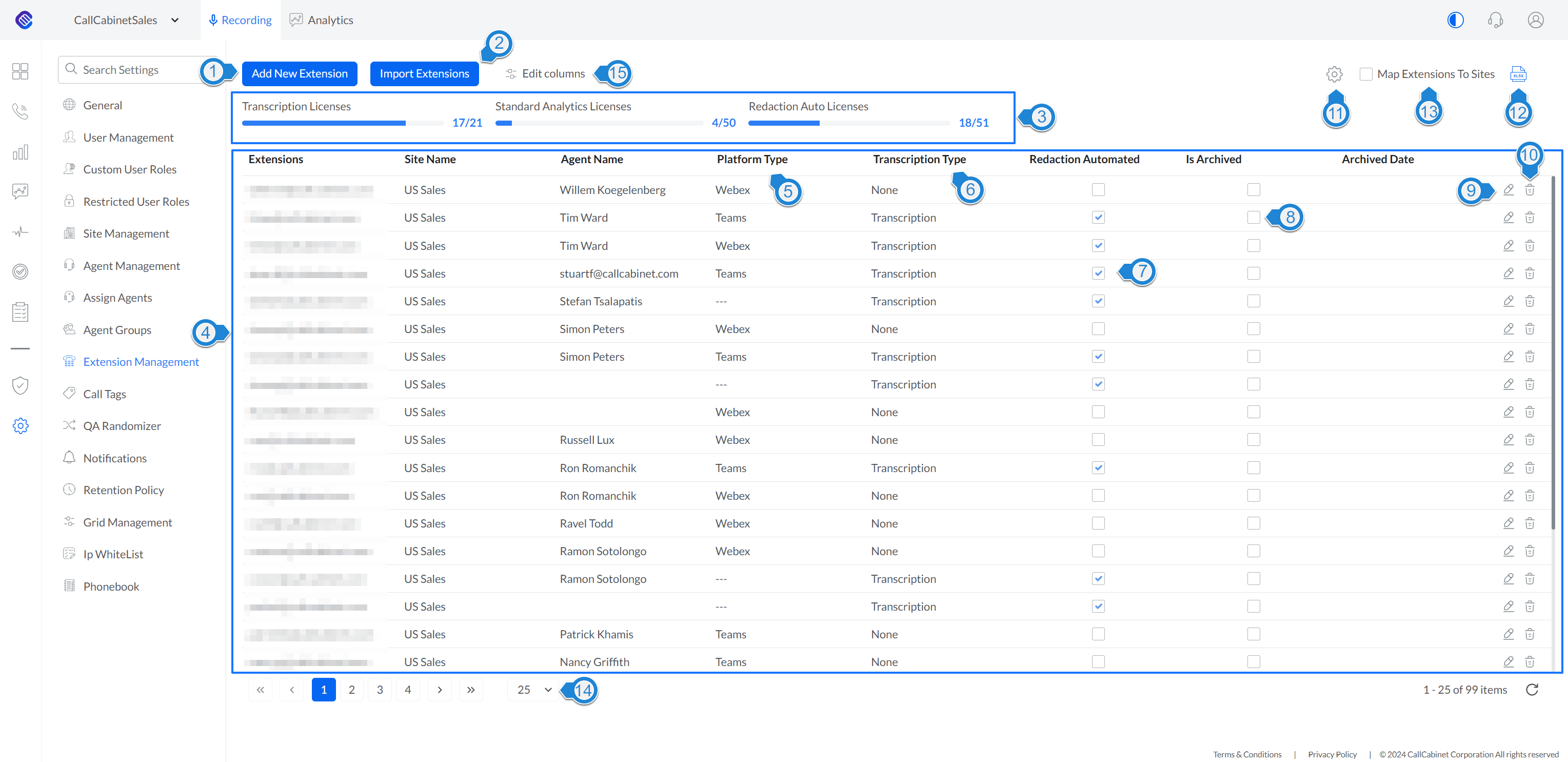
Task: Delete the Willem Koegelenberg extension
Action: pyautogui.click(x=1530, y=190)
